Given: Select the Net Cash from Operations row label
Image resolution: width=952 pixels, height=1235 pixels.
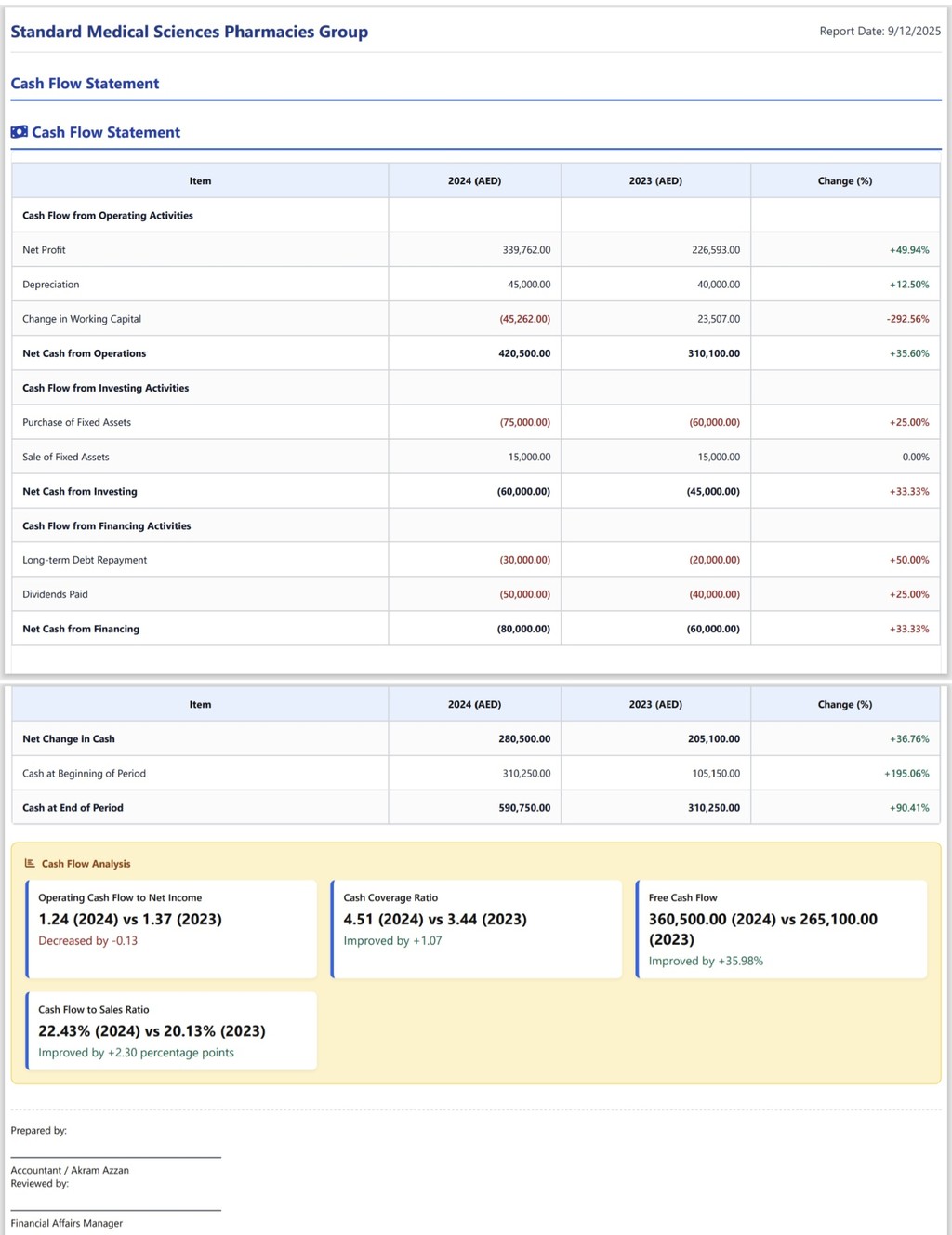Looking at the screenshot, I should 84,353.
